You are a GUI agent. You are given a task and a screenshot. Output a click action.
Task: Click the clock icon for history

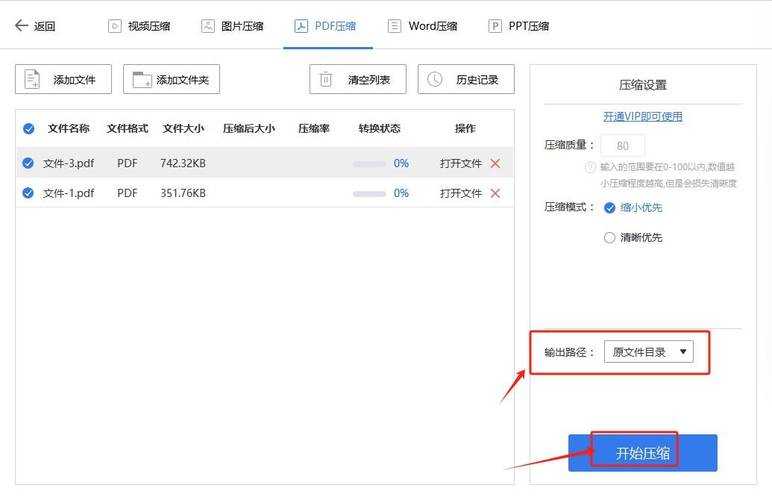(x=434, y=79)
